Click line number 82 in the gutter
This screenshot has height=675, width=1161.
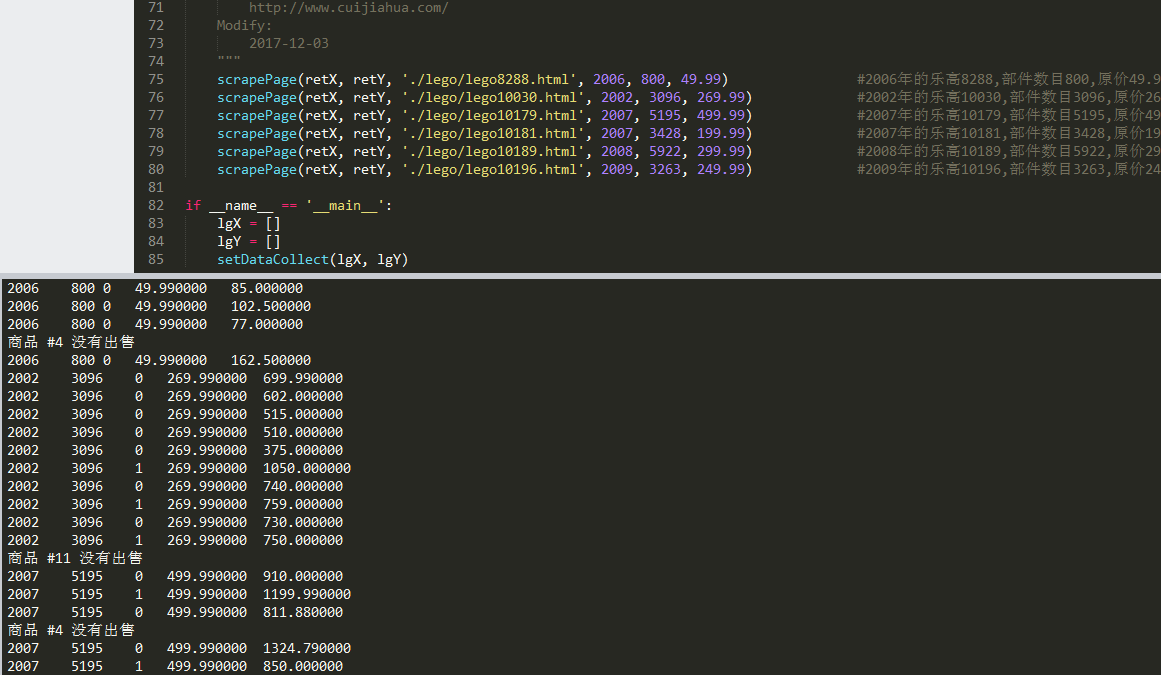pos(155,205)
